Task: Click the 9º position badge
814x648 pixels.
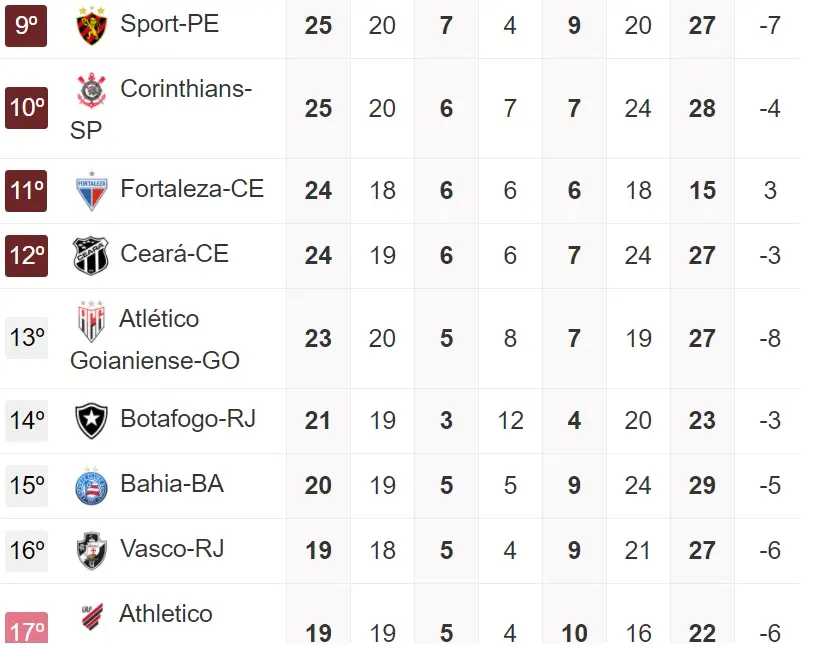Action: (x=27, y=25)
